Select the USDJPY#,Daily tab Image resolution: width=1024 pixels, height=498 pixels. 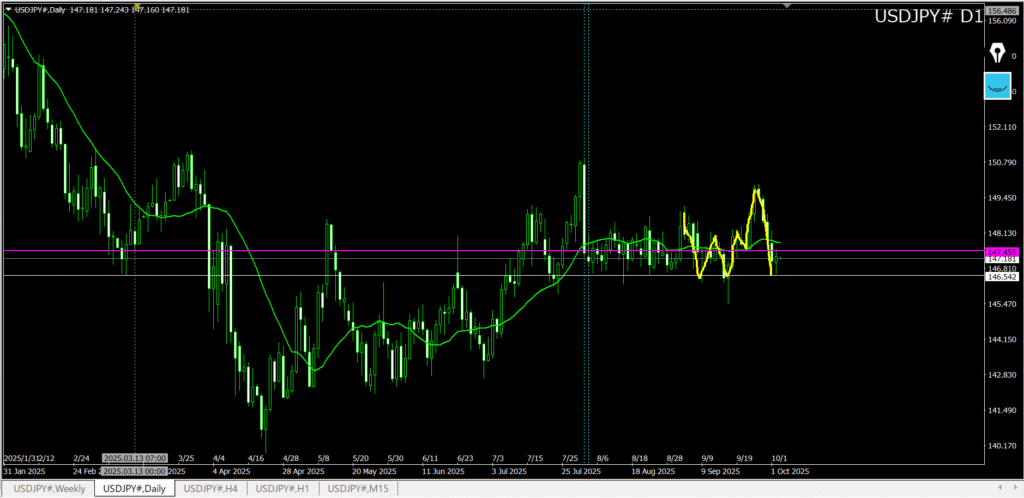134,488
